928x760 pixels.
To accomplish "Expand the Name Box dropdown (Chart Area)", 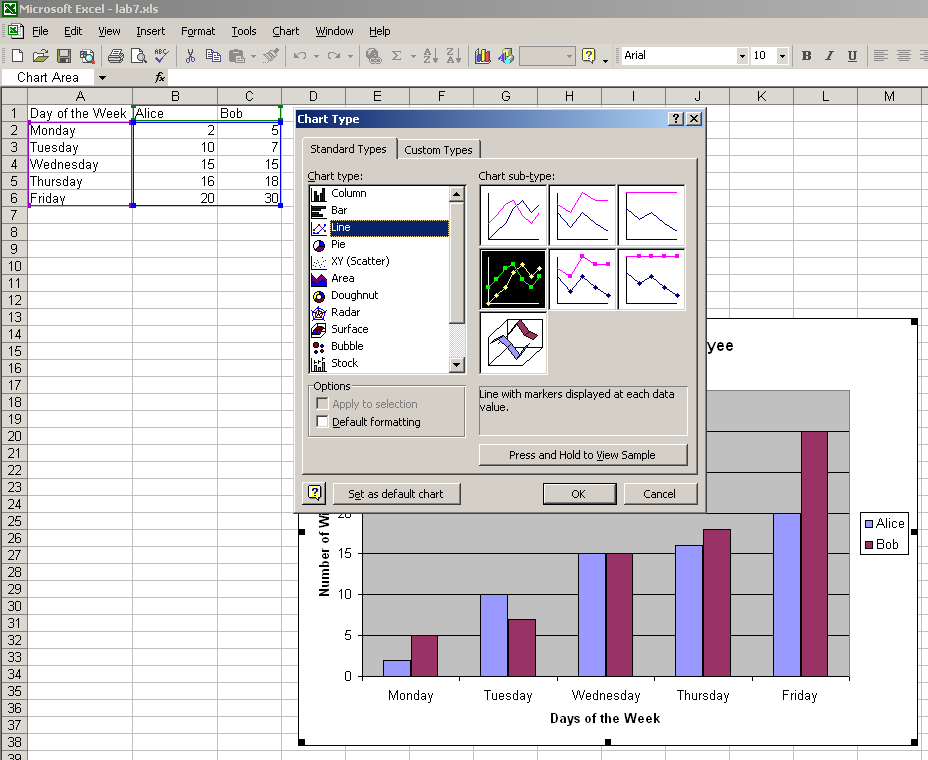I will 102,78.
